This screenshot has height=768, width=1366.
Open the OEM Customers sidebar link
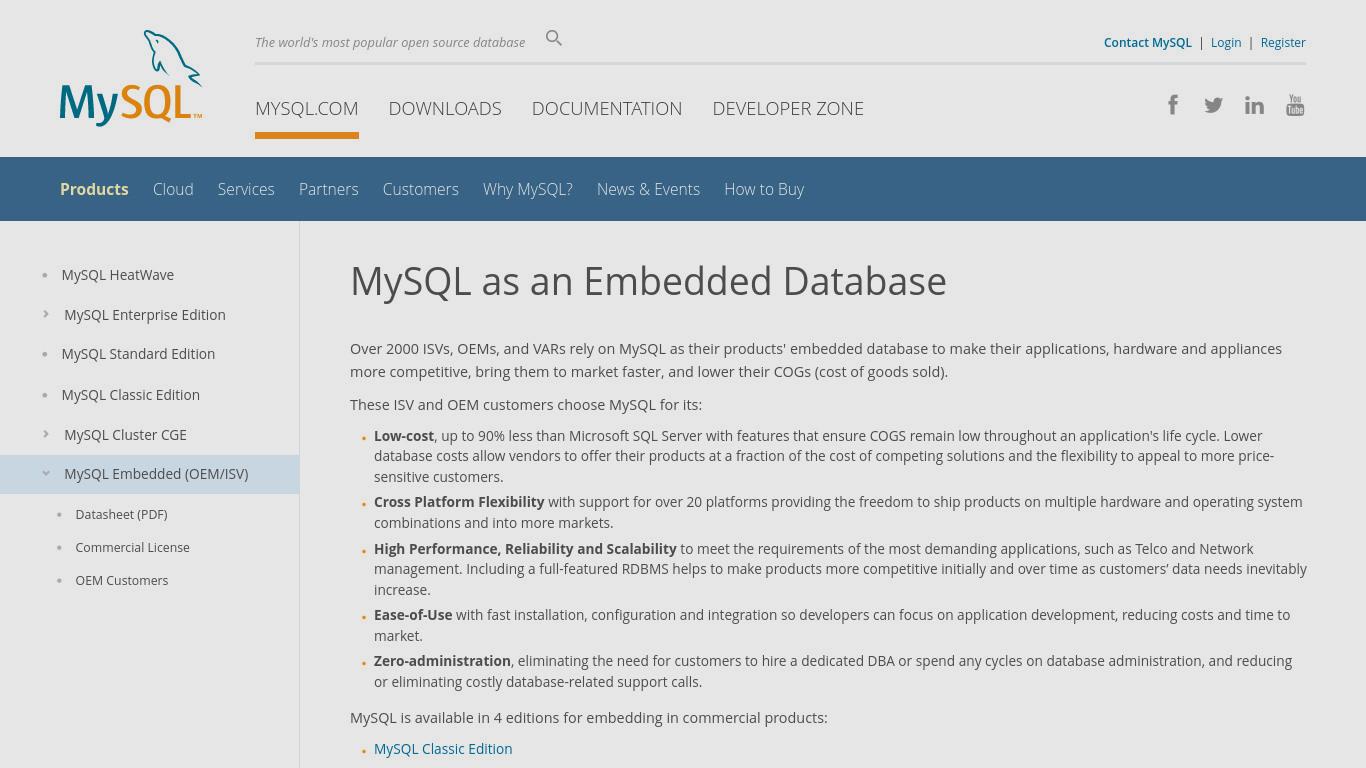tap(122, 580)
